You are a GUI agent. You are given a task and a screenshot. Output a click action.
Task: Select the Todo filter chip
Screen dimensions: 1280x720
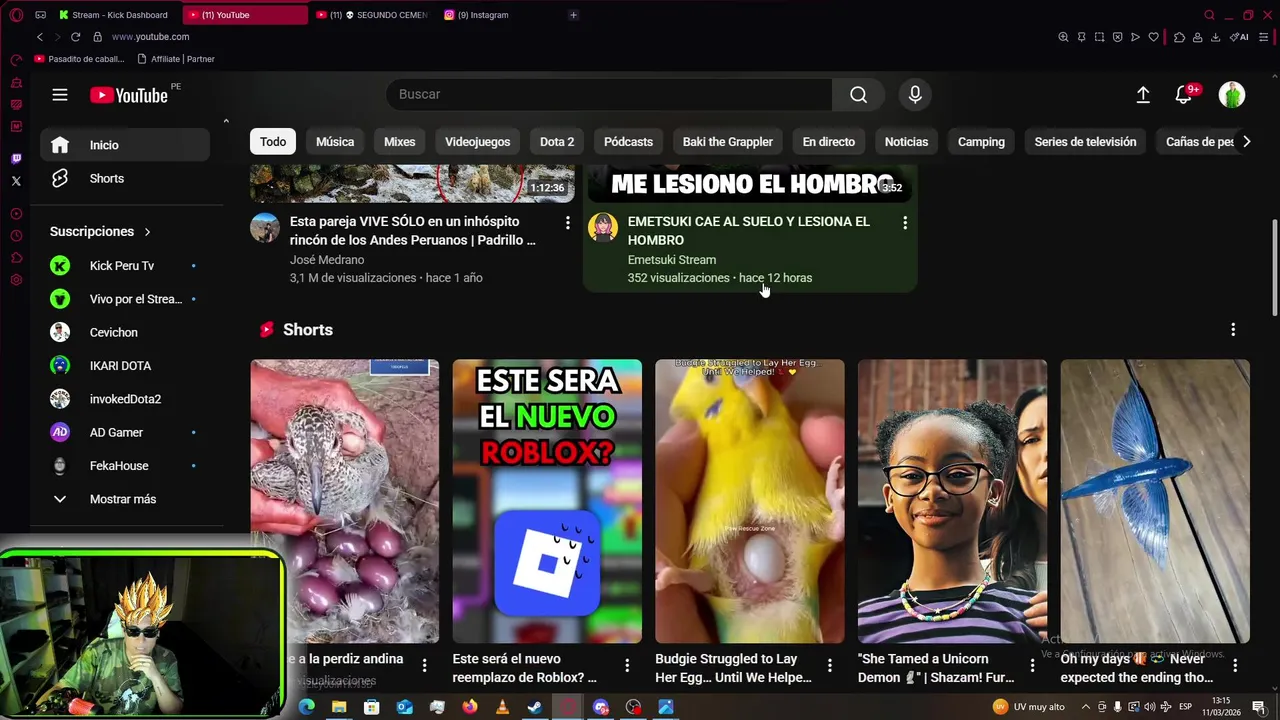[273, 142]
